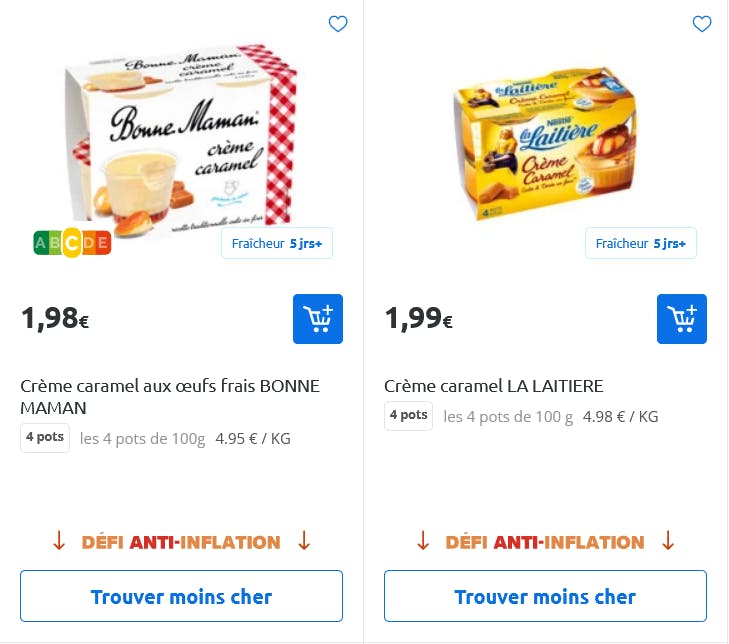
Task: Open Crème caramel LA LAITIERE title link
Action: click(494, 386)
